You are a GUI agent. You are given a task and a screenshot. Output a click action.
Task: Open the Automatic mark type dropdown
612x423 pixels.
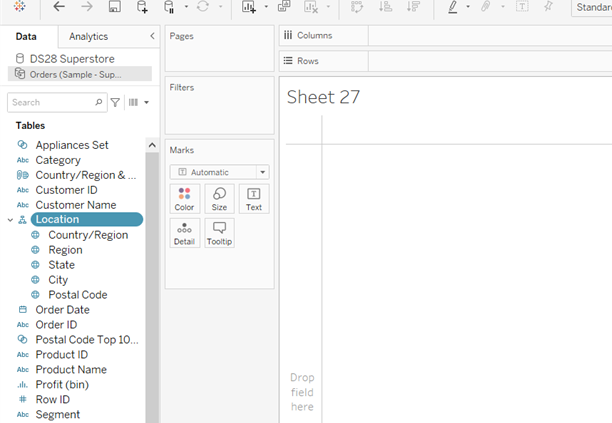[219, 172]
